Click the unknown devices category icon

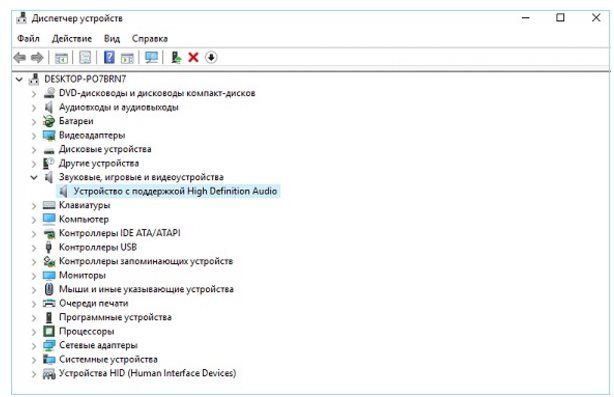click(49, 163)
